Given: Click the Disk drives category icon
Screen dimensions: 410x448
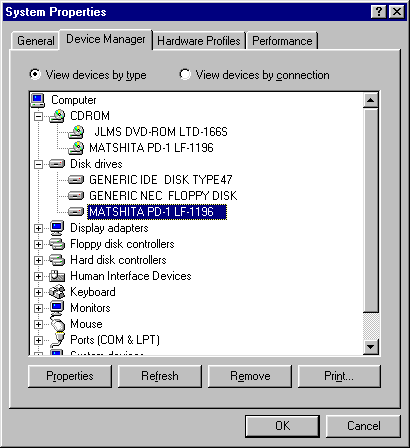Looking at the screenshot, I should 57,164.
